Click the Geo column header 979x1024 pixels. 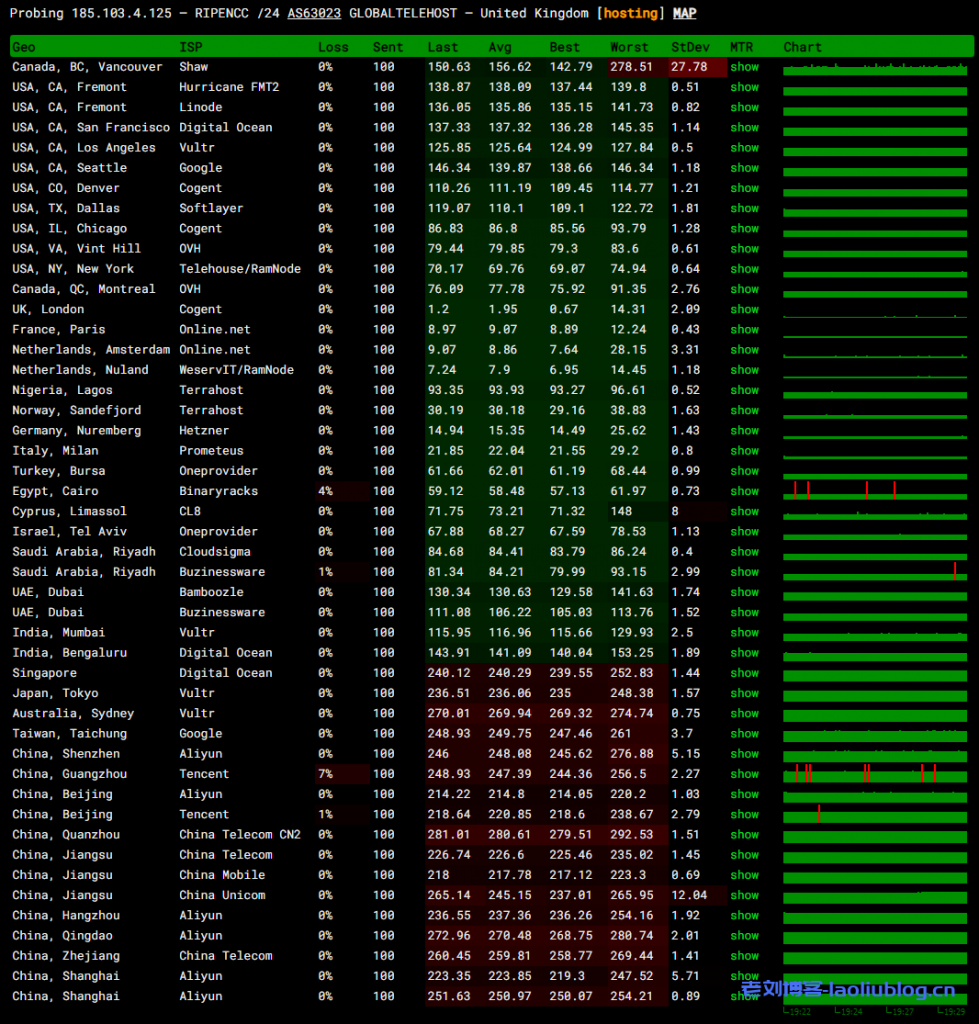pyautogui.click(x=24, y=47)
